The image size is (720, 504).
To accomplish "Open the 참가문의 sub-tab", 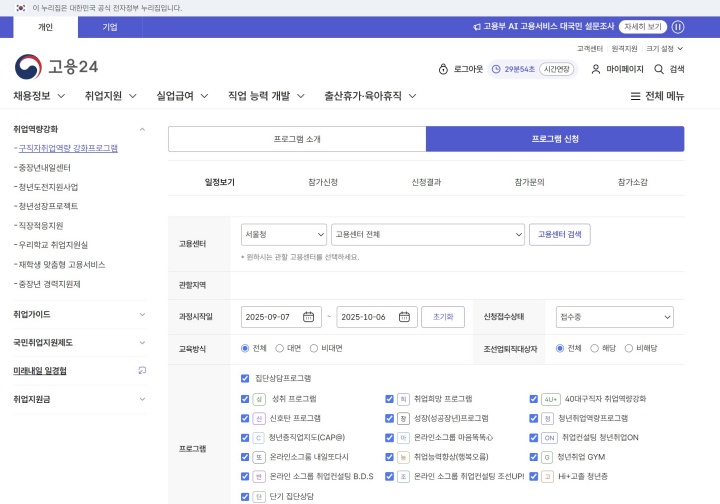I will 529,182.
